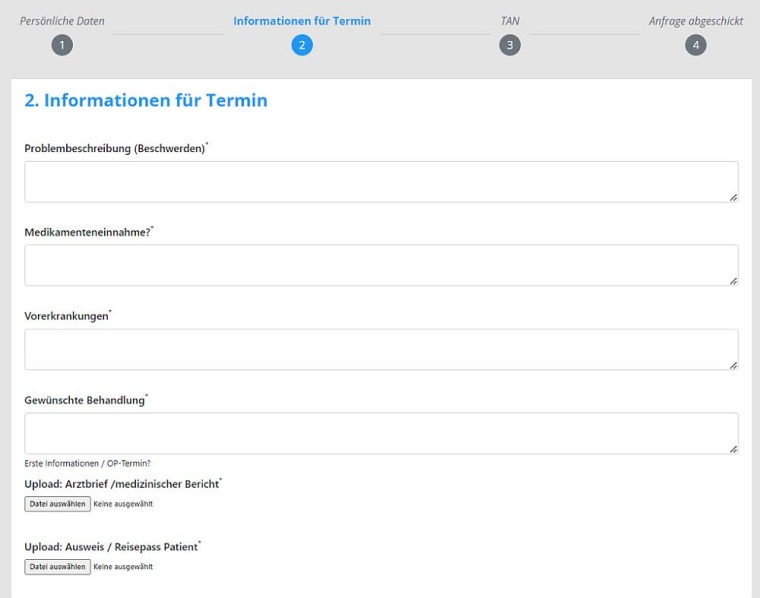Click the step 4 circle icon
Viewport: 760px width, 598px height.
point(696,45)
